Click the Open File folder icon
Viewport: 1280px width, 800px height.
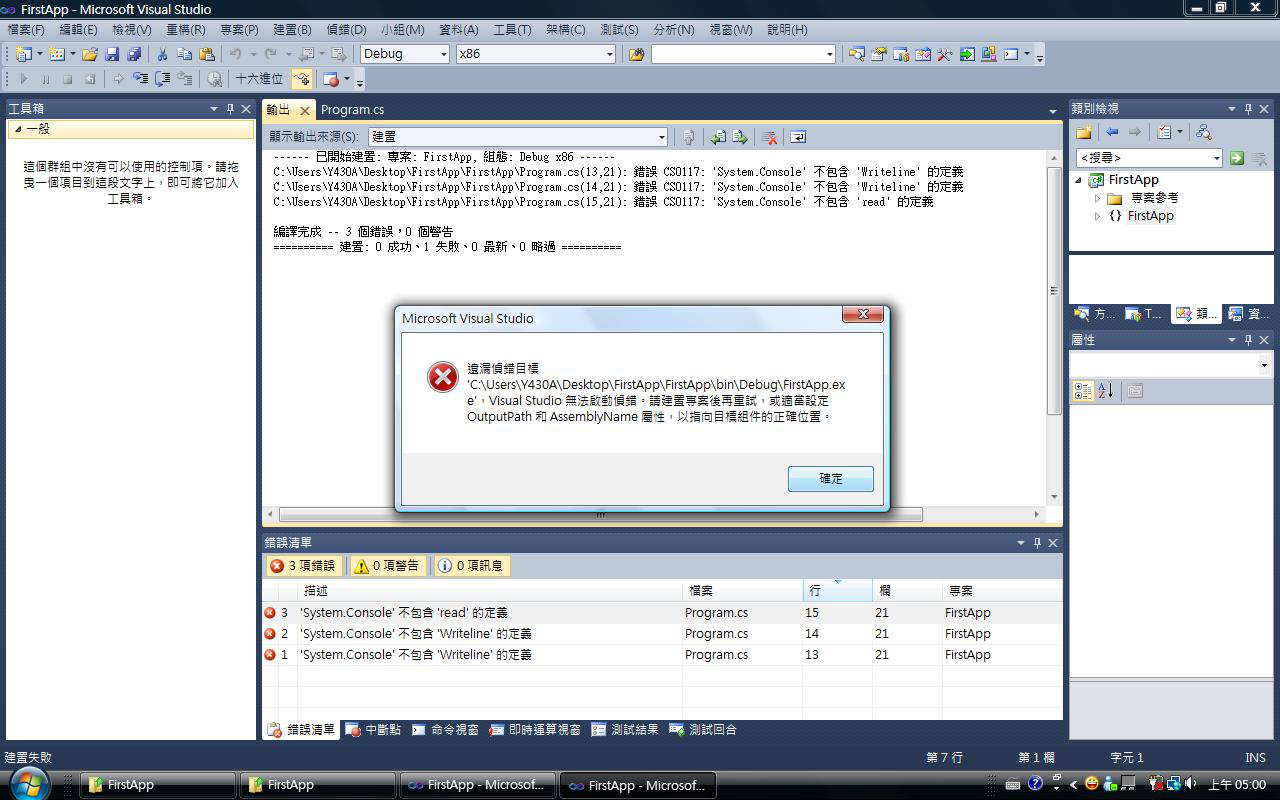coord(90,54)
